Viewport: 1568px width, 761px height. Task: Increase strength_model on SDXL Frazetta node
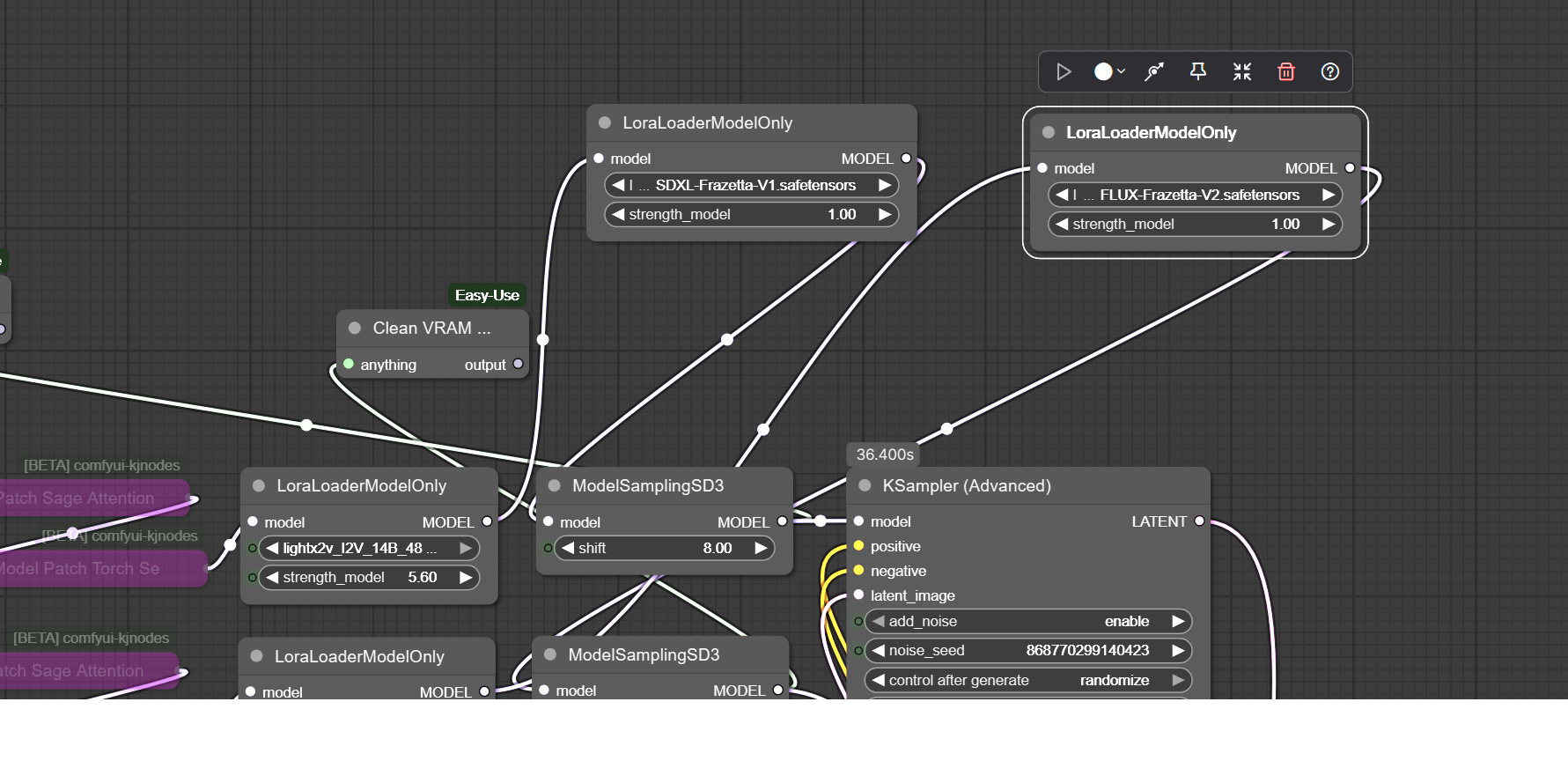click(885, 214)
